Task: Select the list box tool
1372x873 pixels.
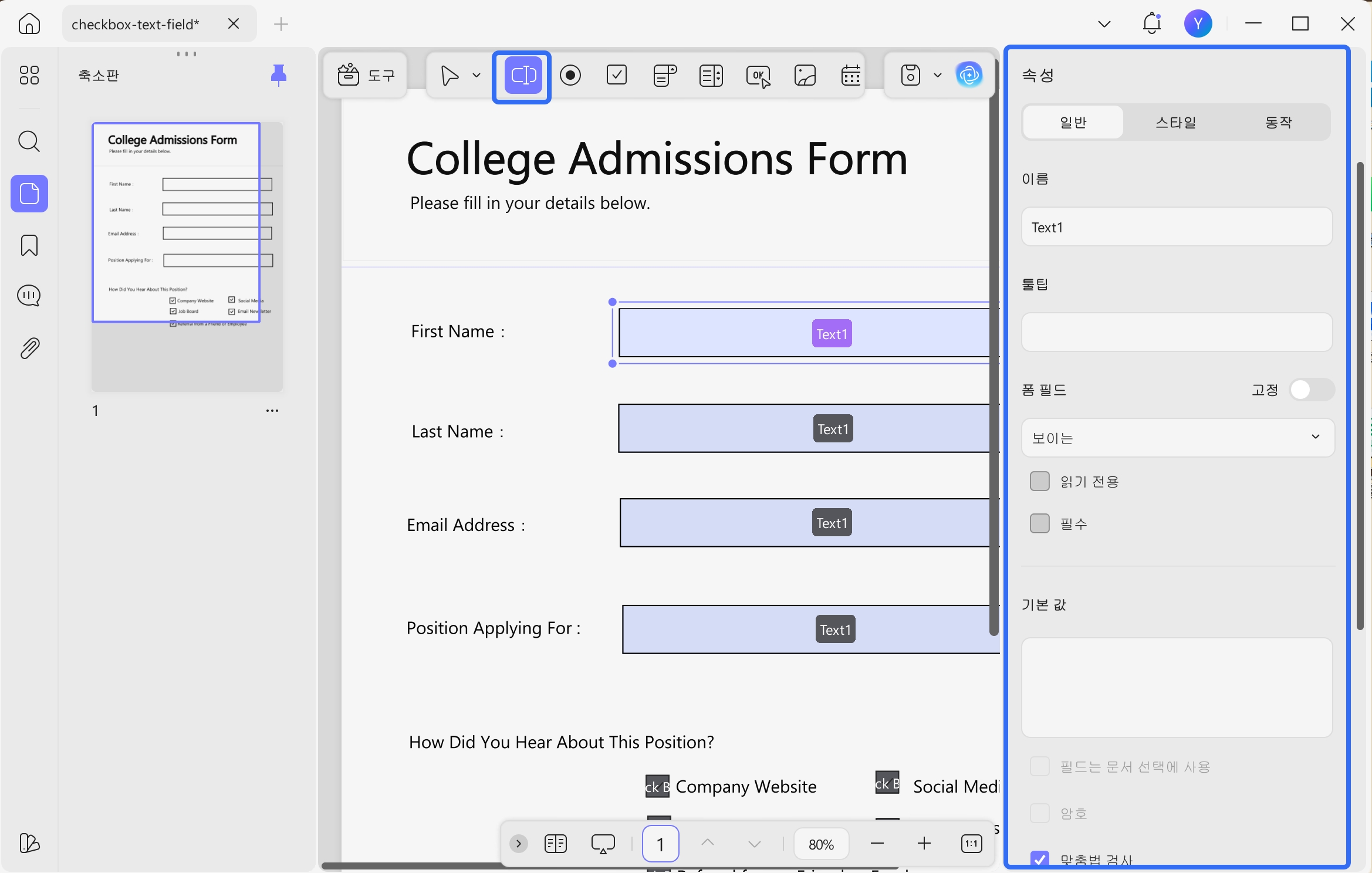Action: point(711,75)
